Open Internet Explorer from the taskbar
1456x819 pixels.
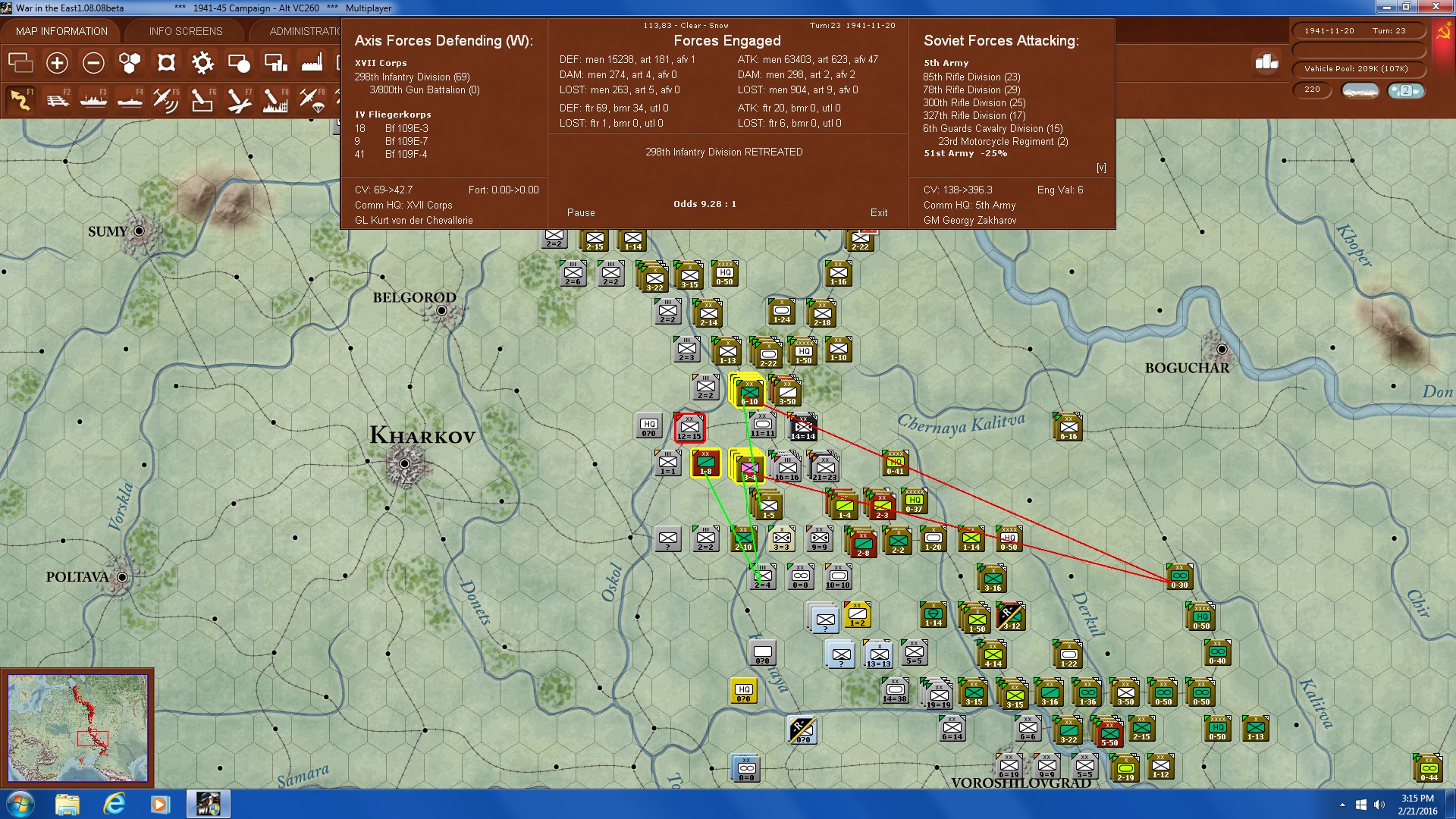(x=114, y=804)
